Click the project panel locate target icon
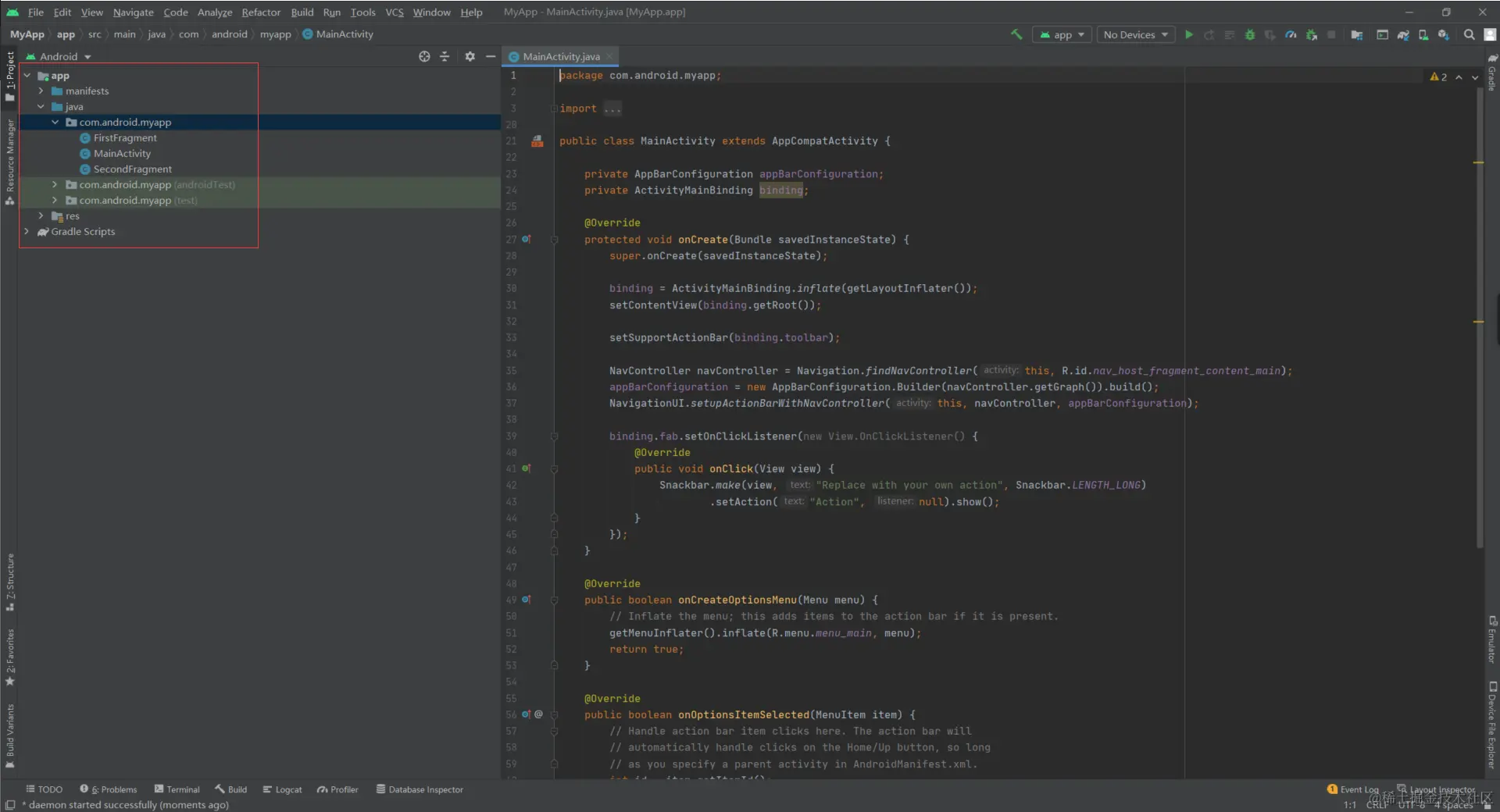1500x812 pixels. click(424, 56)
